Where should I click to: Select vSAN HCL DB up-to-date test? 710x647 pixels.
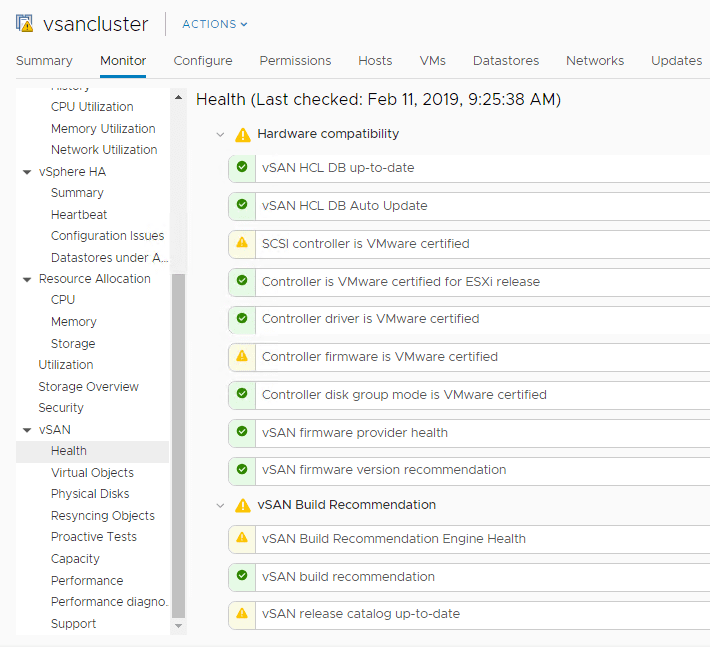469,168
